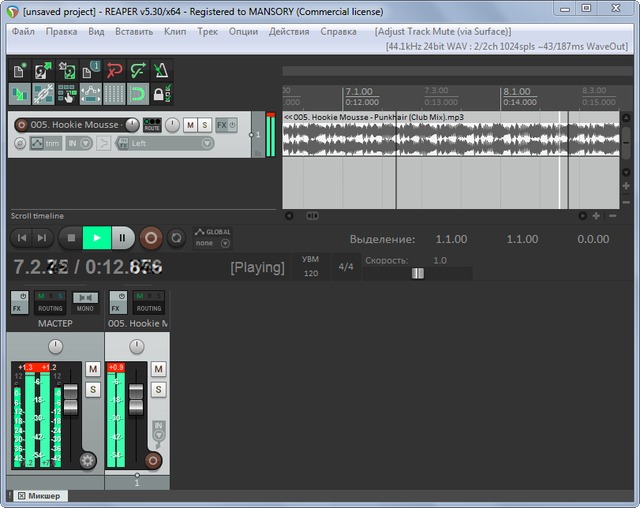Viewport: 640px width, 508px height.
Task: Open the GLOBAL automation override dropdown
Action: [x=213, y=238]
